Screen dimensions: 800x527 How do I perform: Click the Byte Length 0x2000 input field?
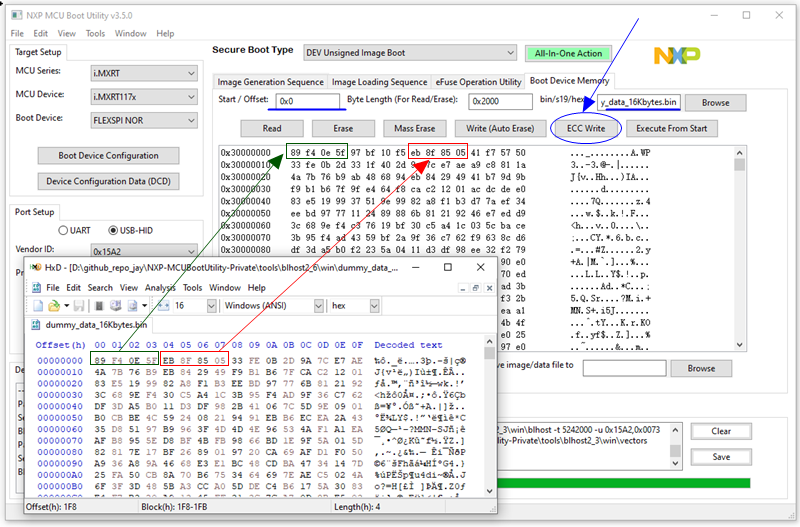point(500,101)
